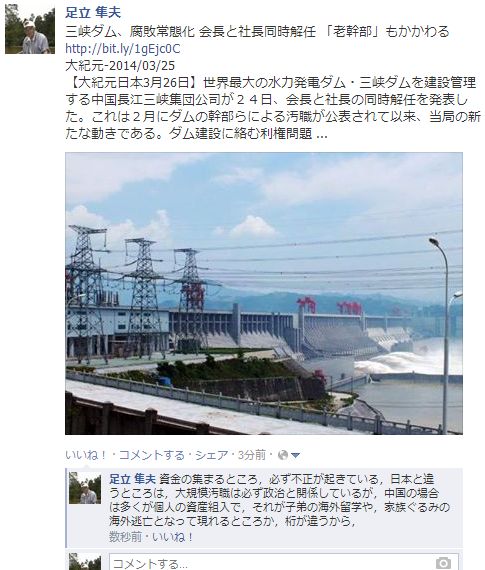Image resolution: width=485 pixels, height=570 pixels.
Task: Click 足立 隼夫 name in comment
Action: [133, 479]
